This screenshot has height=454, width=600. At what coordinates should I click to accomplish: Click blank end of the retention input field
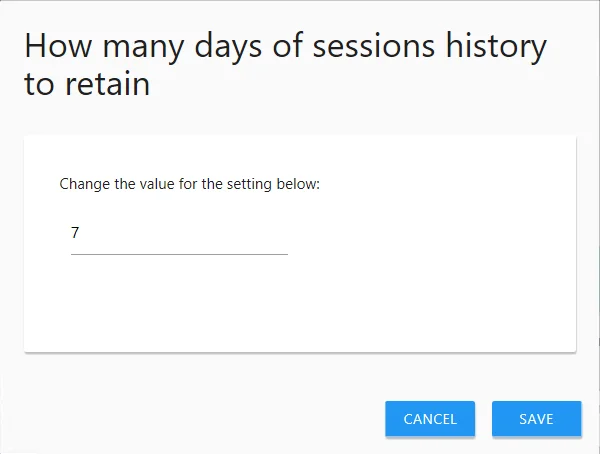[230, 233]
